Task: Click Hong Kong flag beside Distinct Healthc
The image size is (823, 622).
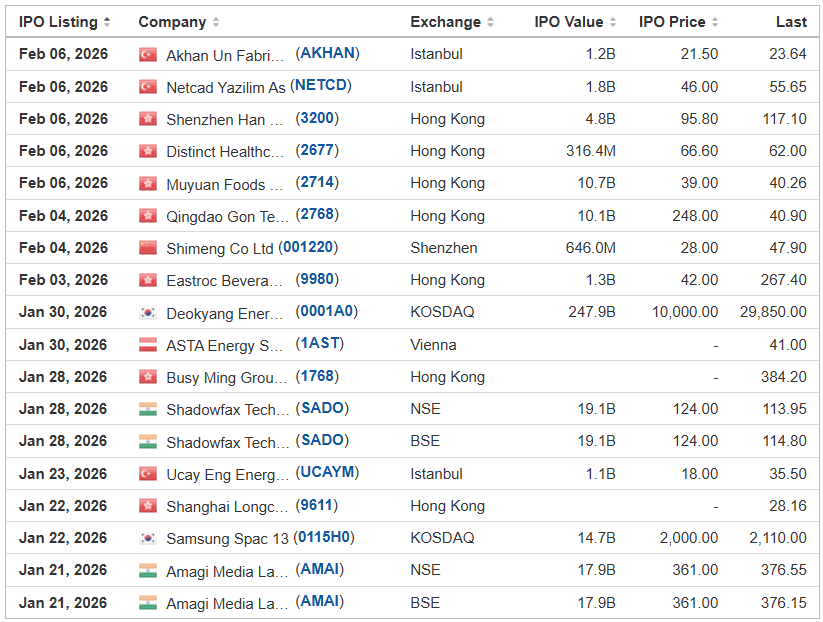Action: [147, 151]
